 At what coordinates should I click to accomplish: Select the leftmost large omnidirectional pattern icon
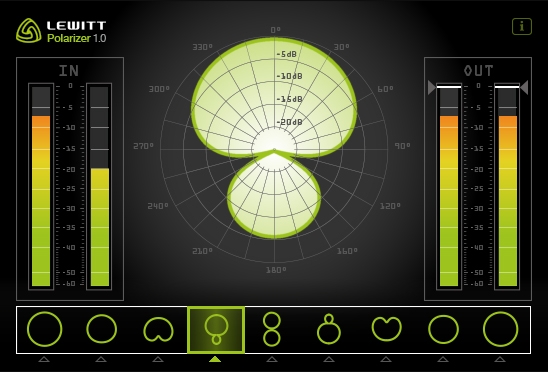[x=44, y=329]
